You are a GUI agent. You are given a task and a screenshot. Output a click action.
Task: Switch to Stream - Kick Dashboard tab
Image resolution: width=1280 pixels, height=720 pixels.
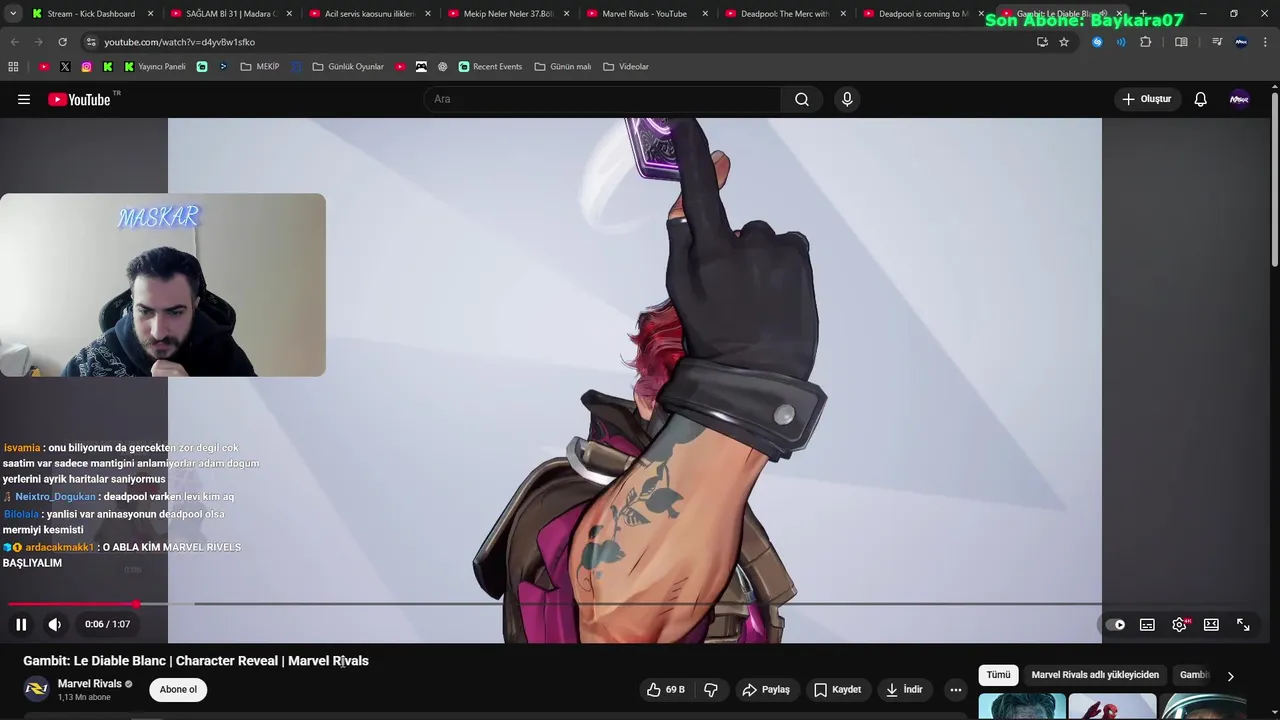click(90, 14)
